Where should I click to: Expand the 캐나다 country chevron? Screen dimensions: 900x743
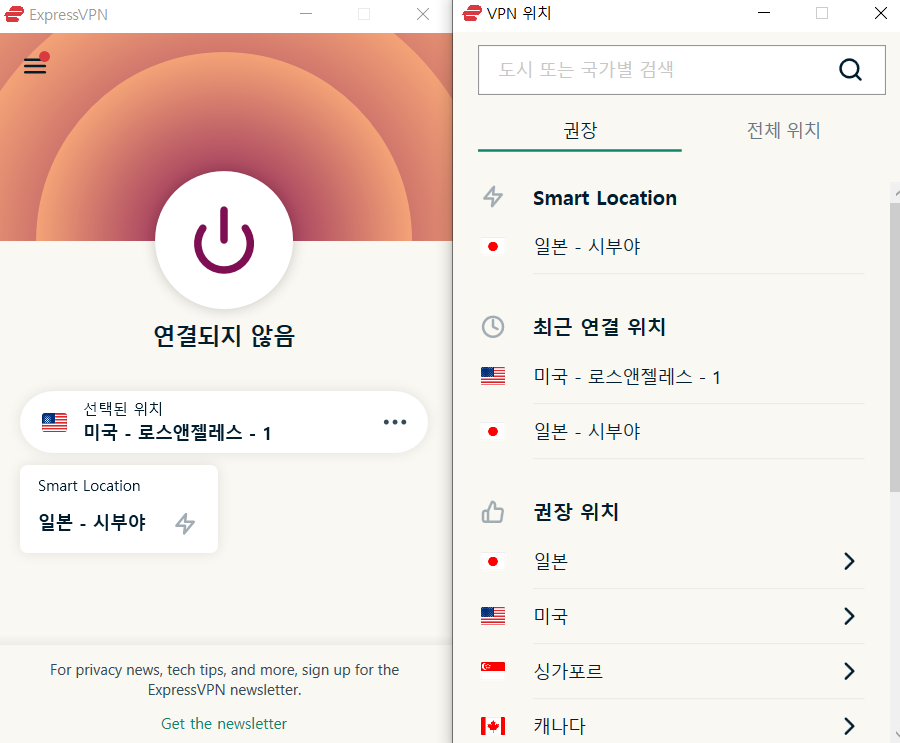(849, 726)
